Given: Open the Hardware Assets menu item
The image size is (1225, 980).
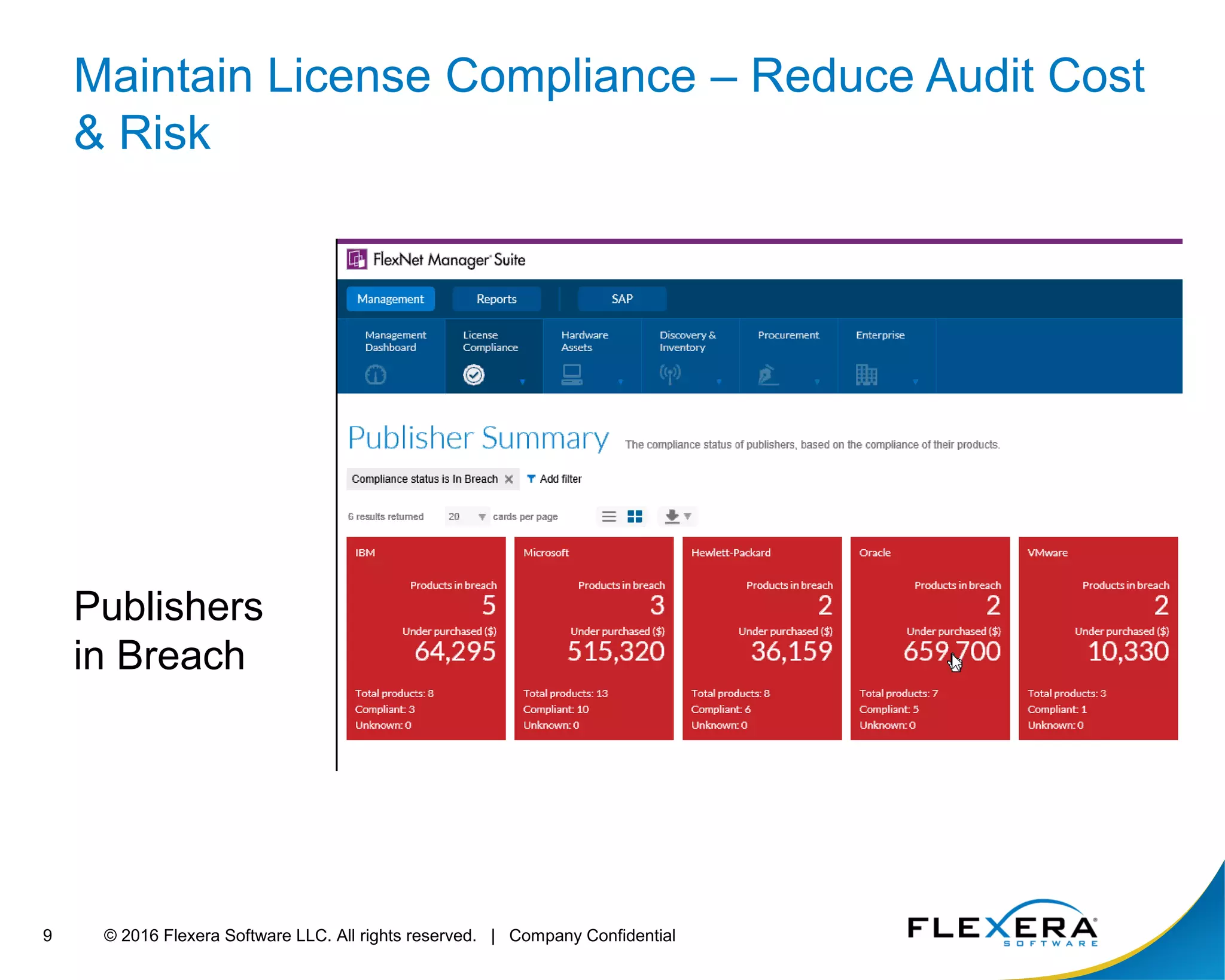Looking at the screenshot, I should coord(592,356).
